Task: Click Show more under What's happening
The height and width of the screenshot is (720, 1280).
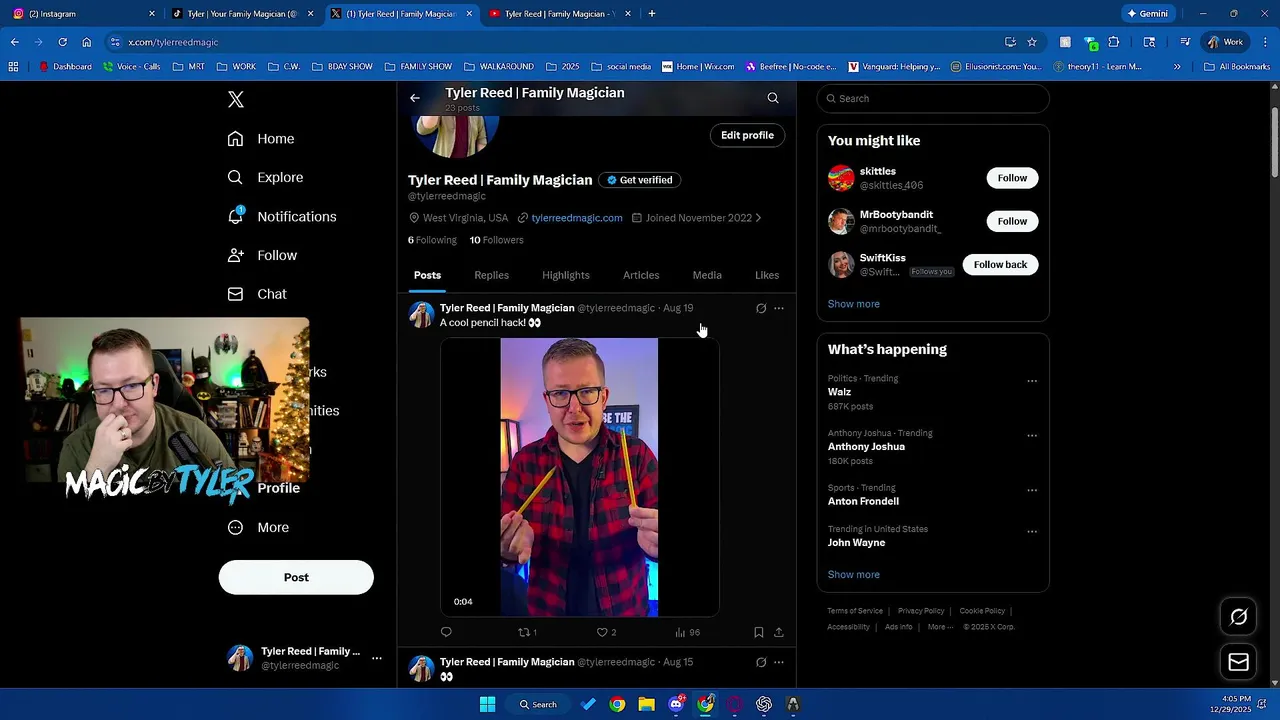Action: pos(854,575)
